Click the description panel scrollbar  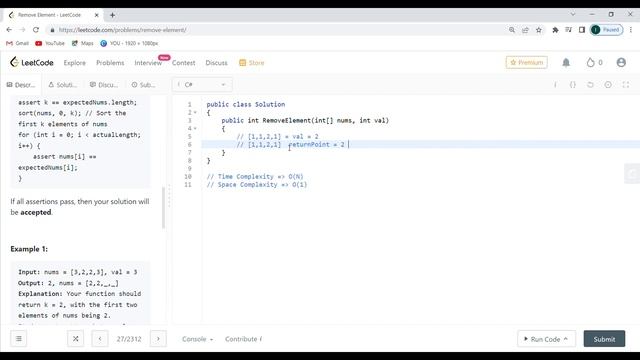pyautogui.click(x=164, y=207)
